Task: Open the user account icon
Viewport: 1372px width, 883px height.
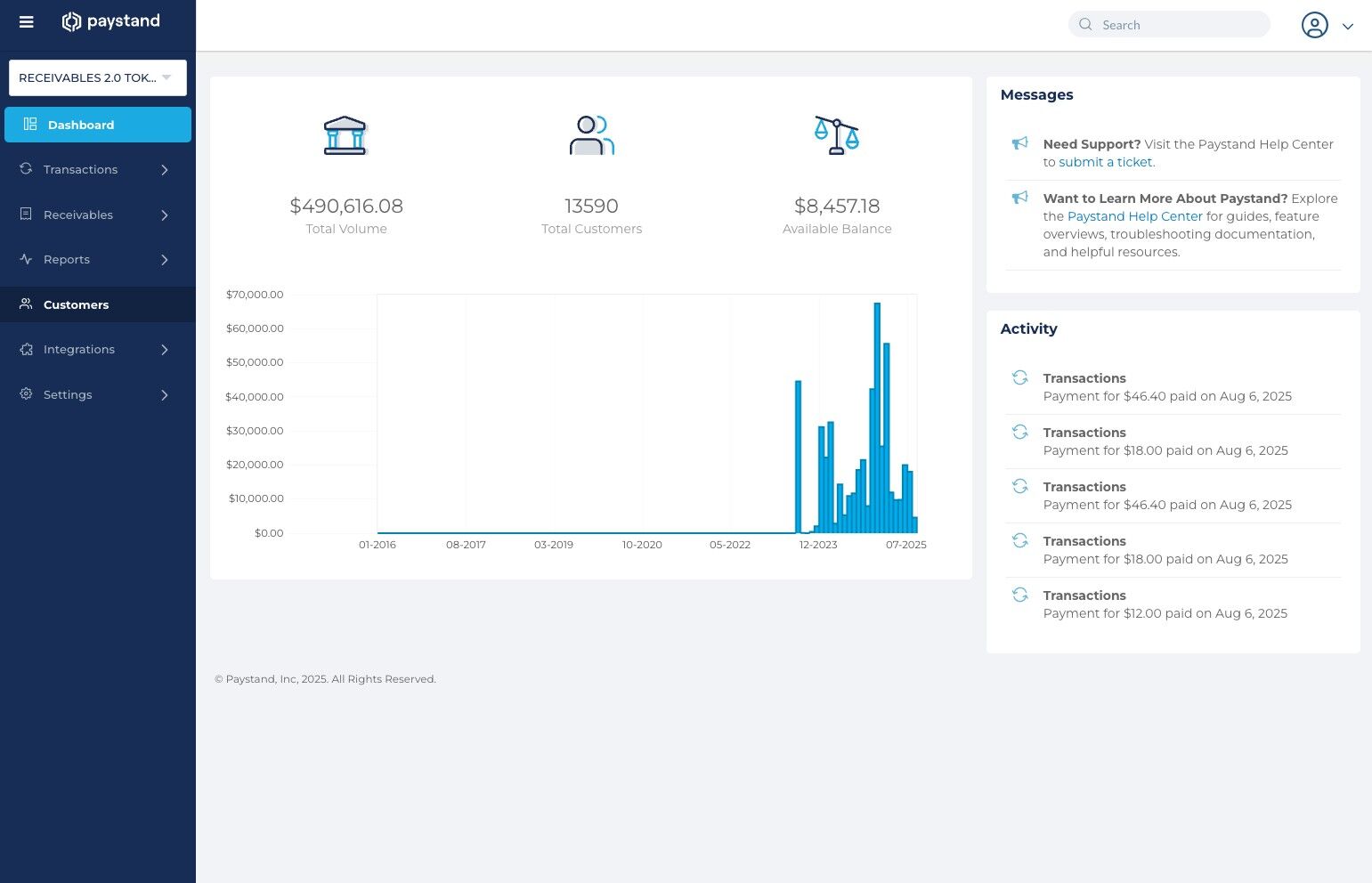Action: [x=1315, y=25]
